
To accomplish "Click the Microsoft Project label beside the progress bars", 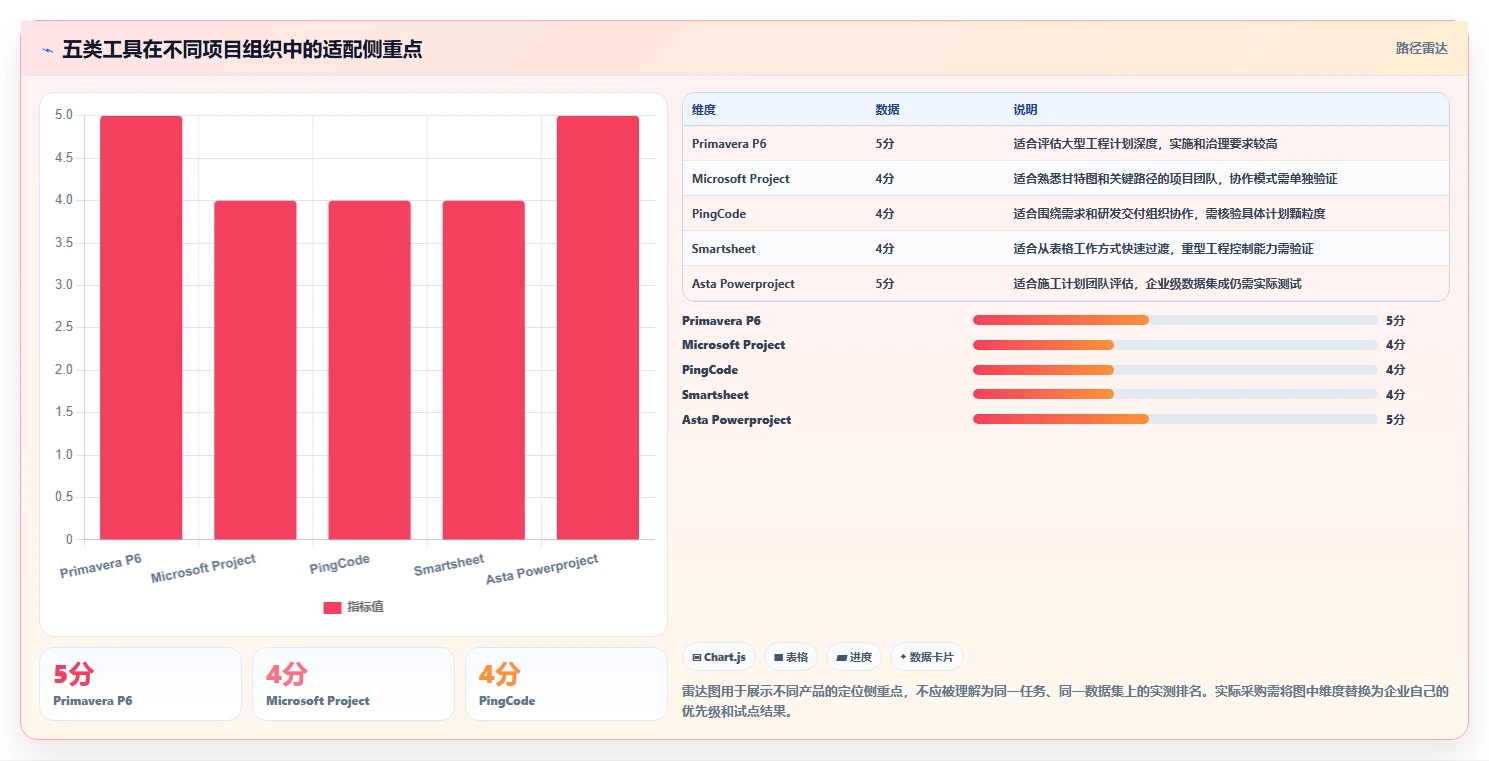I will pyautogui.click(x=734, y=345).
